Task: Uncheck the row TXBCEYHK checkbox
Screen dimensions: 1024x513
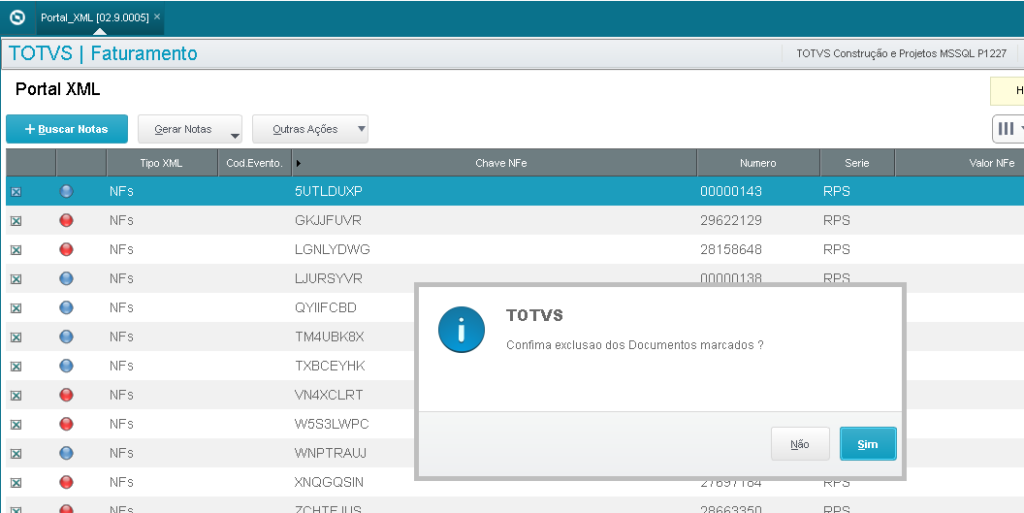Action: click(16, 367)
